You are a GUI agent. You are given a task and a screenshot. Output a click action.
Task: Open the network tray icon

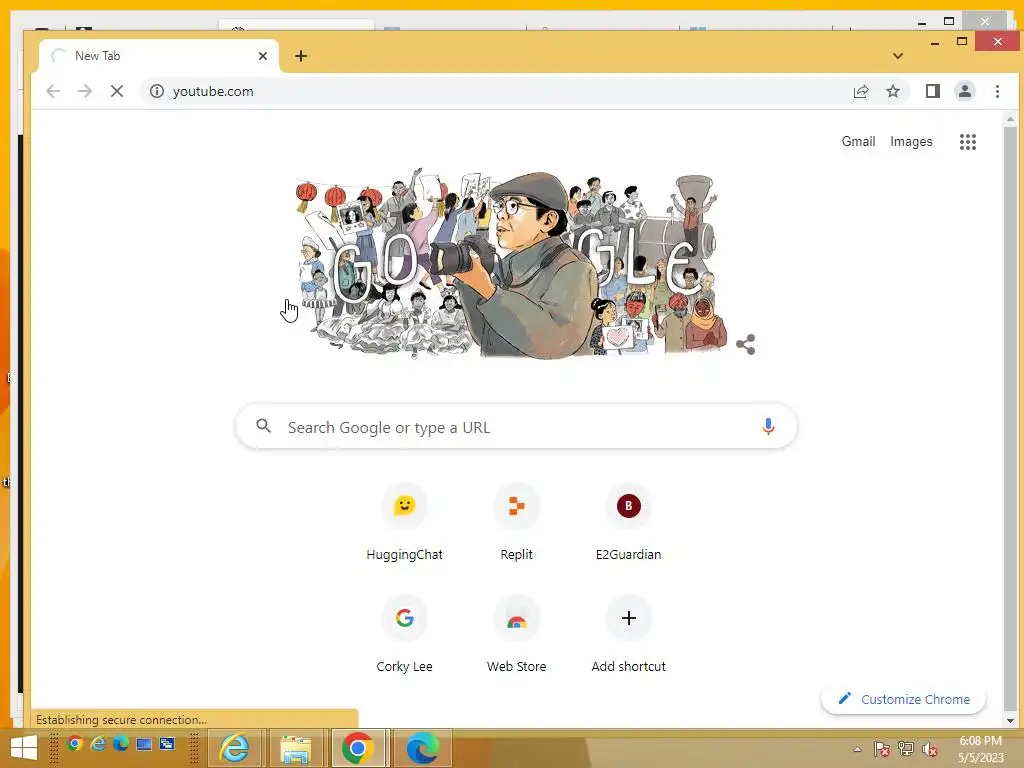coord(906,749)
